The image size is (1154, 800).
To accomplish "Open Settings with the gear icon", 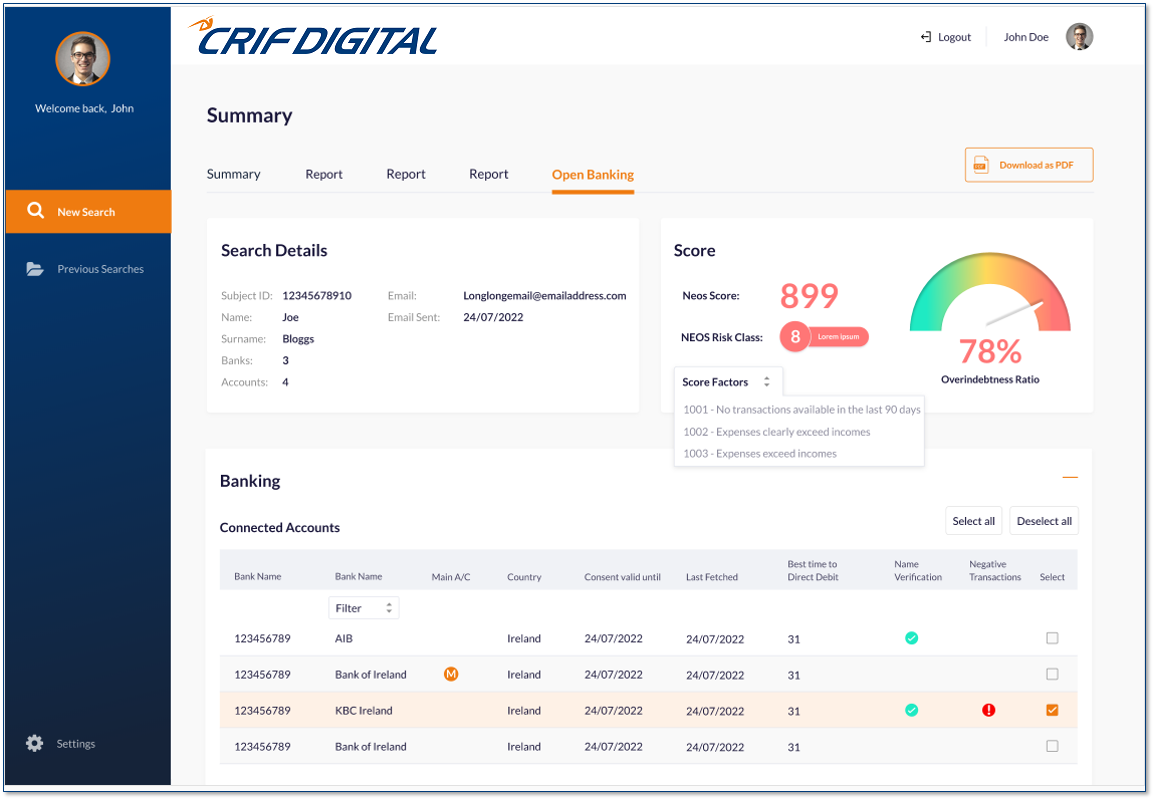I will (35, 743).
